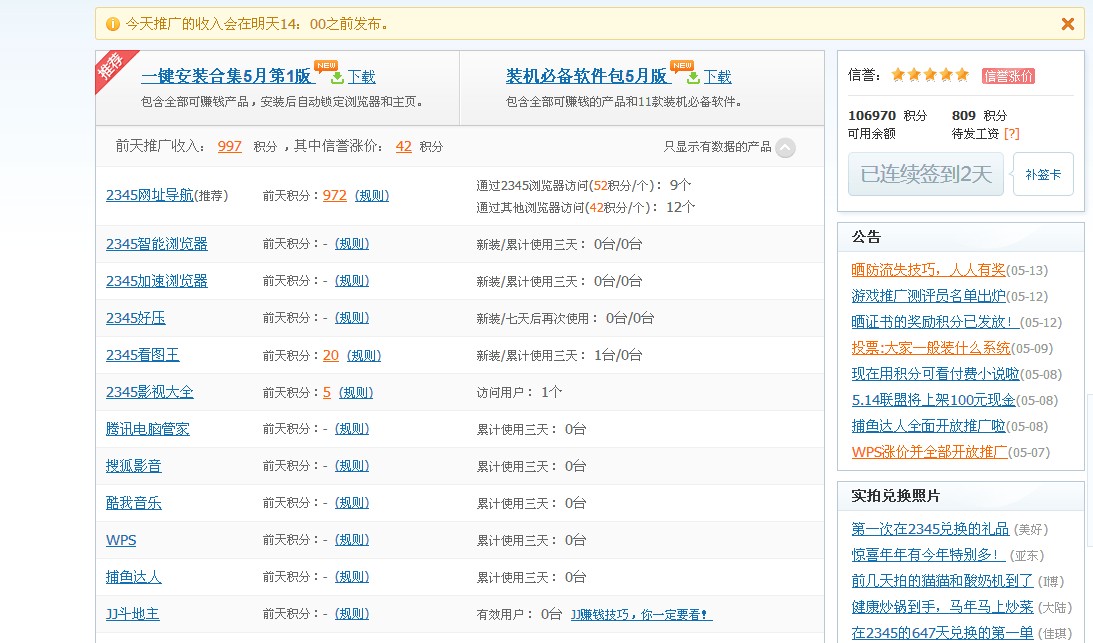Click download icon for 一键安装合集5月第1版
1093x643 pixels.
click(337, 77)
